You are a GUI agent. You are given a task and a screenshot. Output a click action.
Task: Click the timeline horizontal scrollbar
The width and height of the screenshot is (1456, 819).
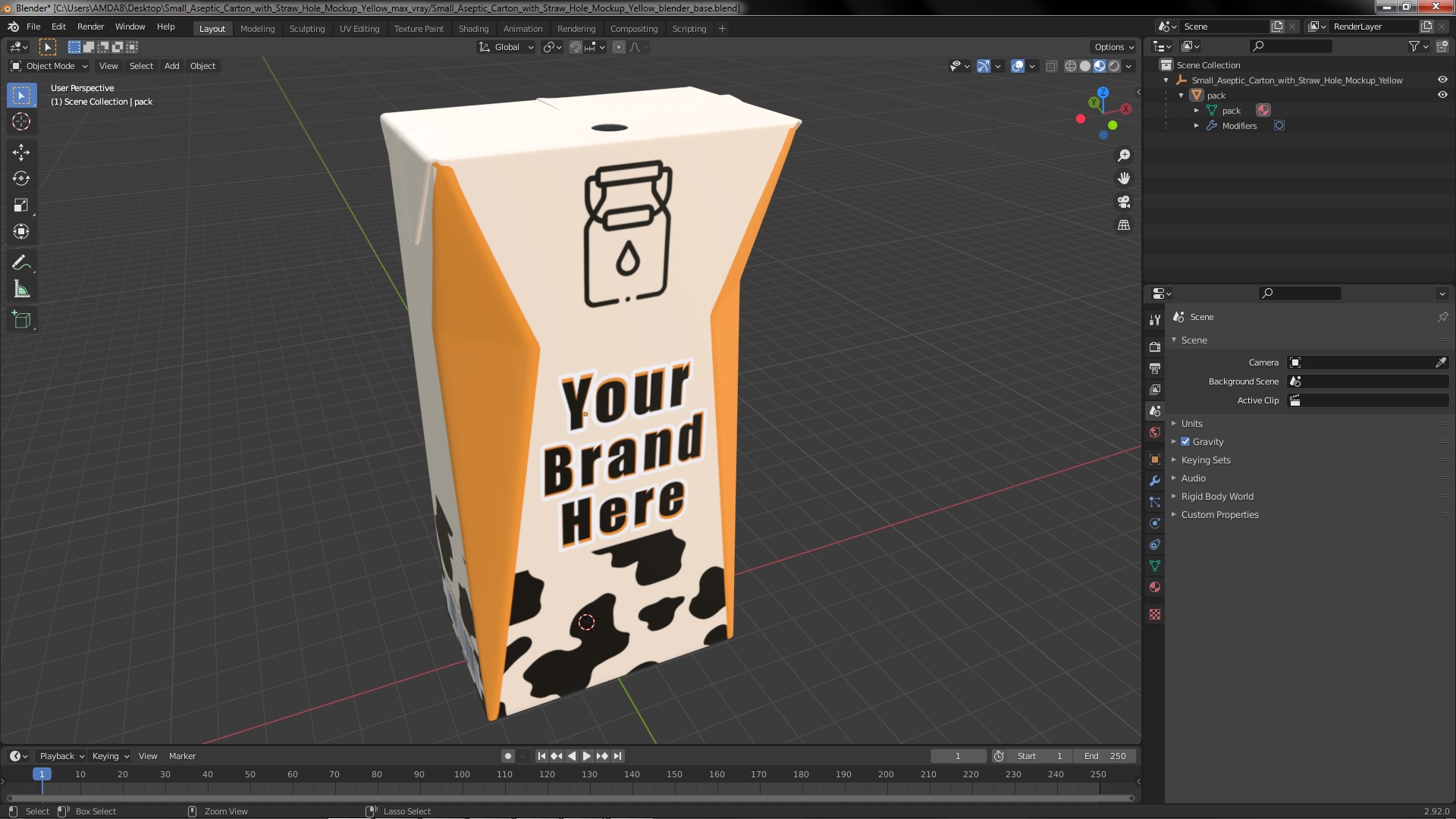(x=570, y=798)
